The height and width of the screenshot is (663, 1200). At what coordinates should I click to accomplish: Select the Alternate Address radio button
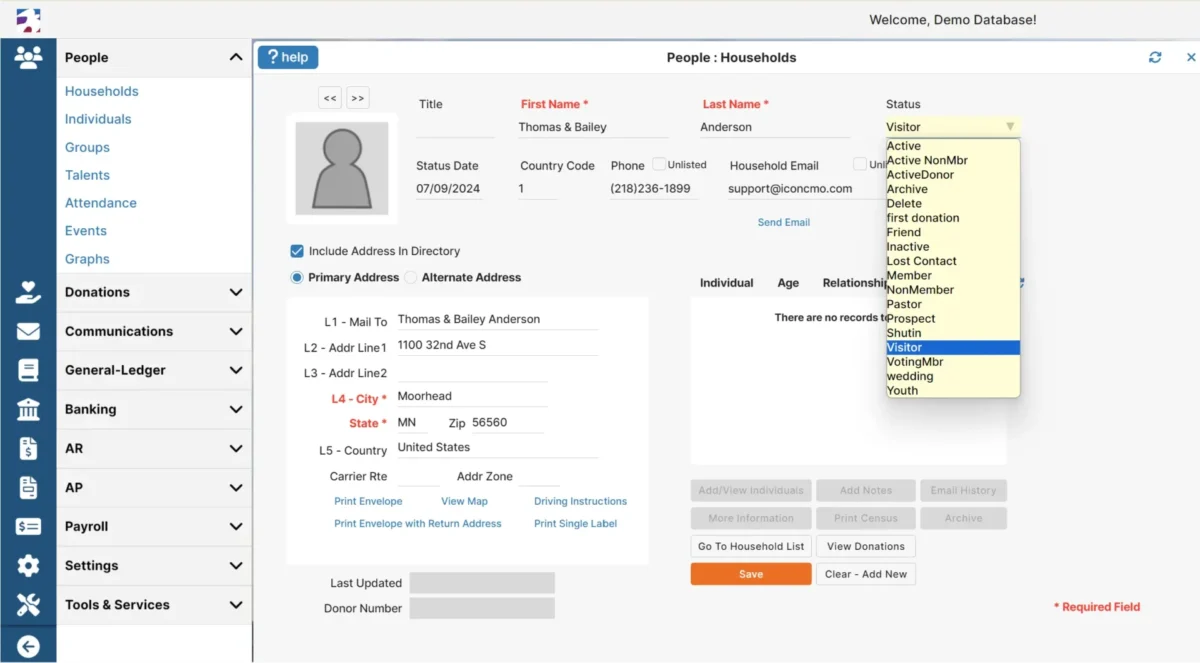coord(411,277)
